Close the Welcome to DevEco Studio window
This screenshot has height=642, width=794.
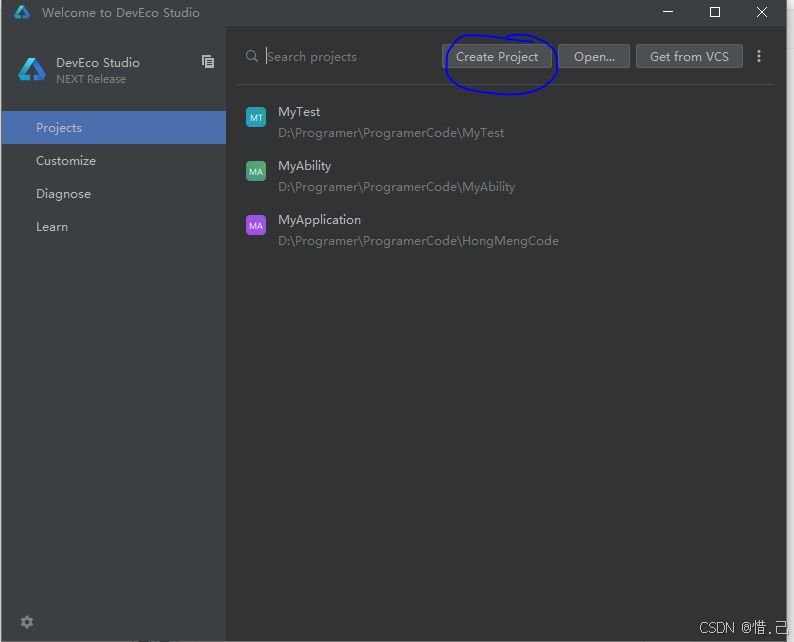(762, 12)
